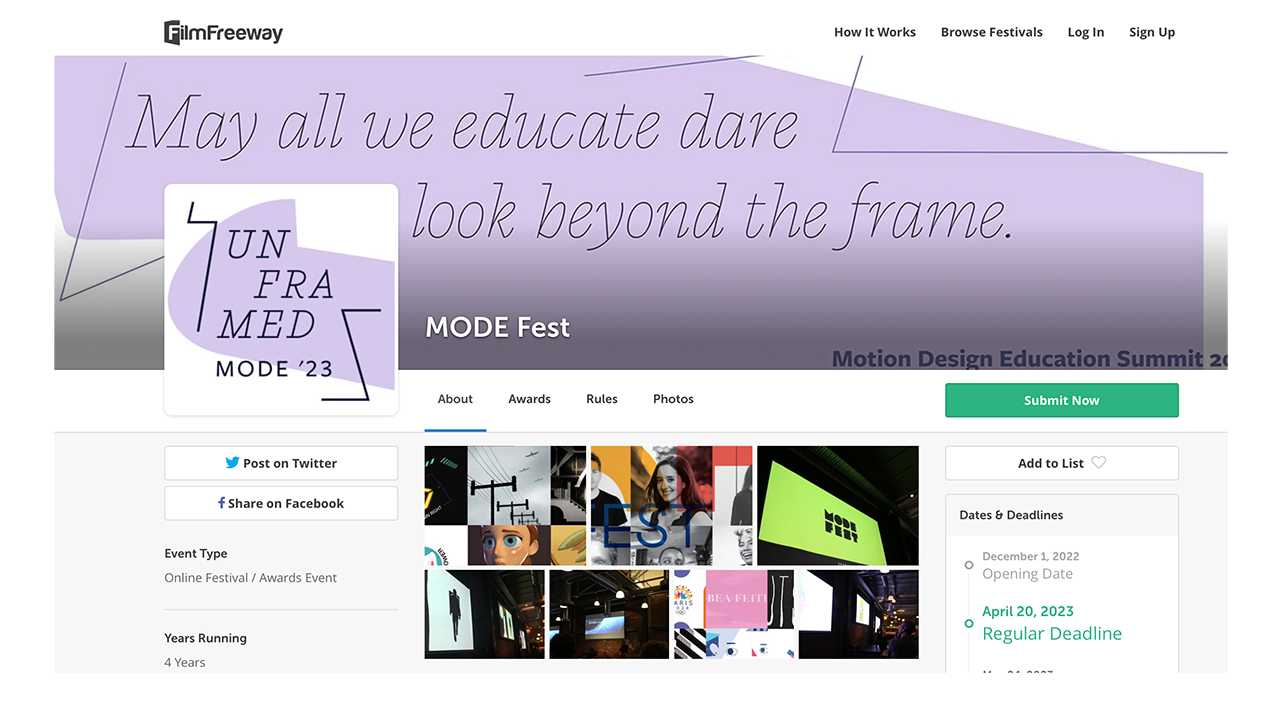Click Log In link
The image size is (1280, 720).
(x=1086, y=32)
